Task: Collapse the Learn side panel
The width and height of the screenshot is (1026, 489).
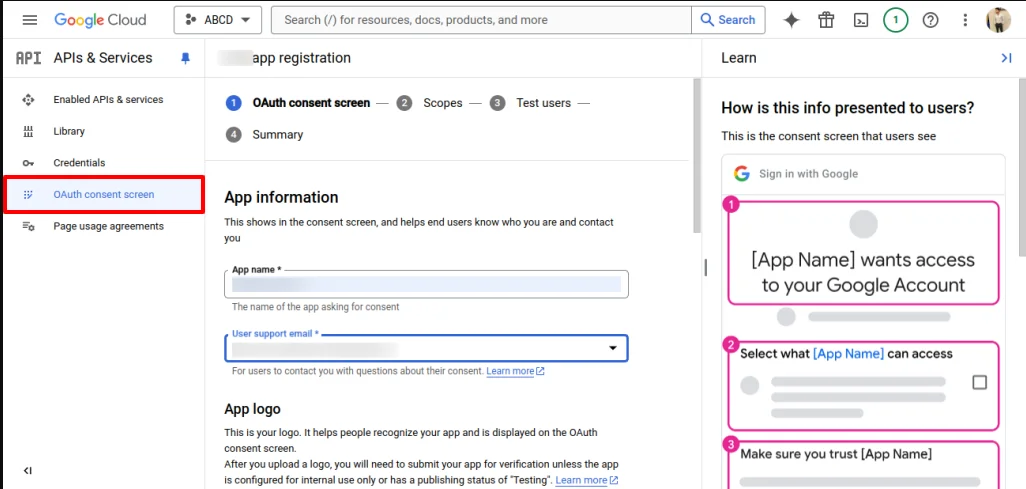Action: [1006, 58]
